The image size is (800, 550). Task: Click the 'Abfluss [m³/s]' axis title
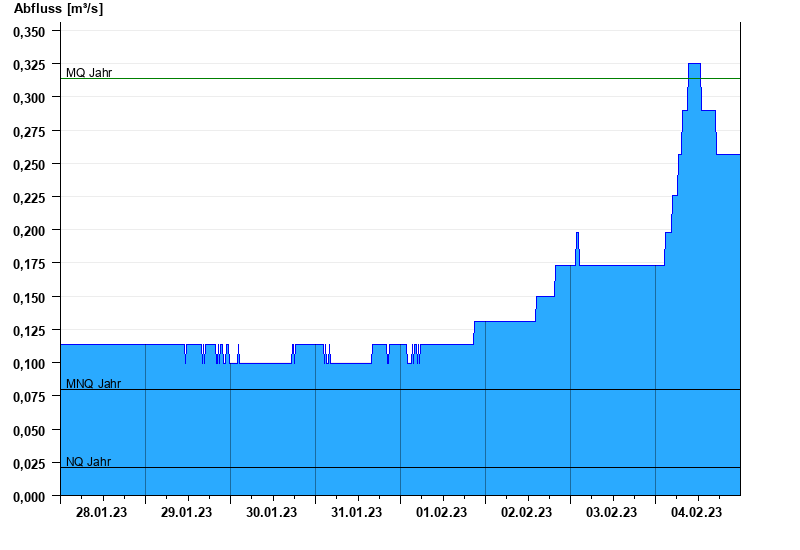pyautogui.click(x=58, y=9)
